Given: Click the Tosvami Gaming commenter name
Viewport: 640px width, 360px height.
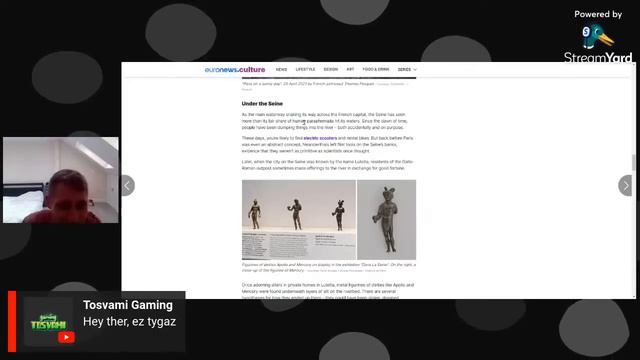Looking at the screenshot, I should click(x=128, y=305).
